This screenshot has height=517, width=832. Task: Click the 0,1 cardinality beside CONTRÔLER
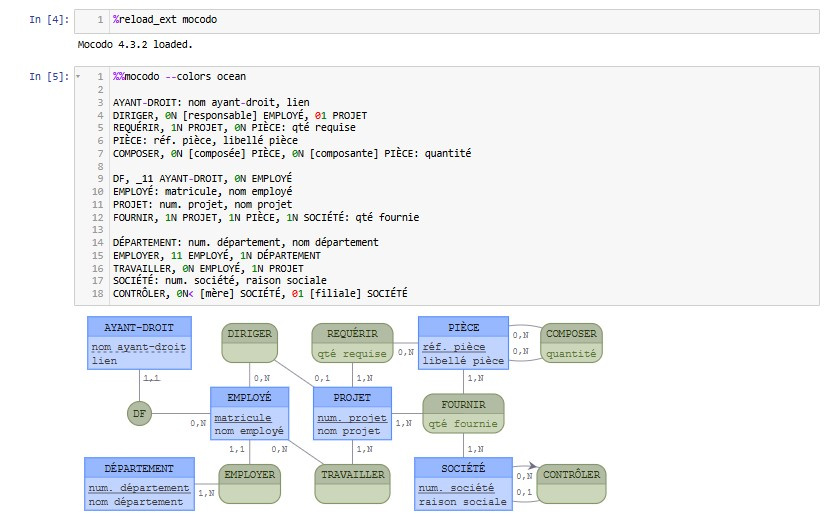[524, 493]
